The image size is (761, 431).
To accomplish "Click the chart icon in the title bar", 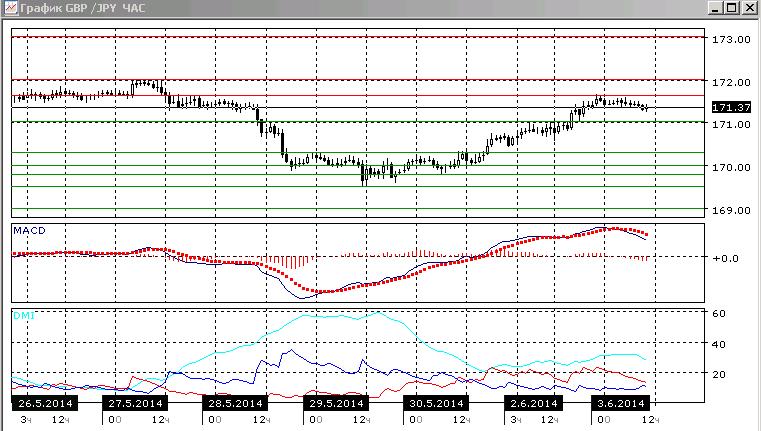I will 10,8.
